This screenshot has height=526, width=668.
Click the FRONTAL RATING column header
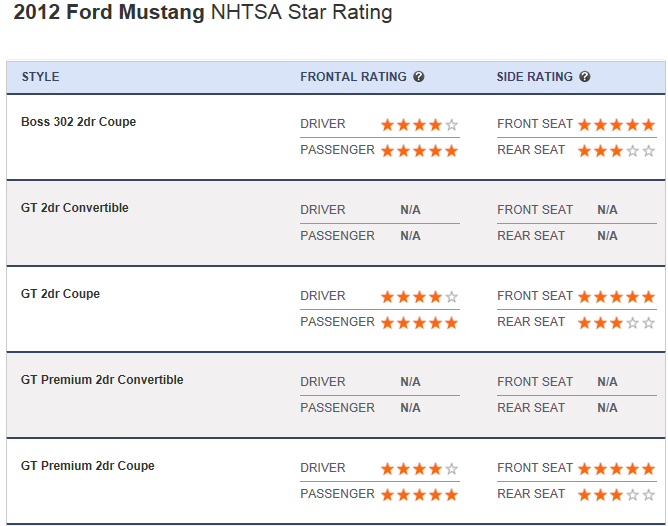[x=353, y=77]
